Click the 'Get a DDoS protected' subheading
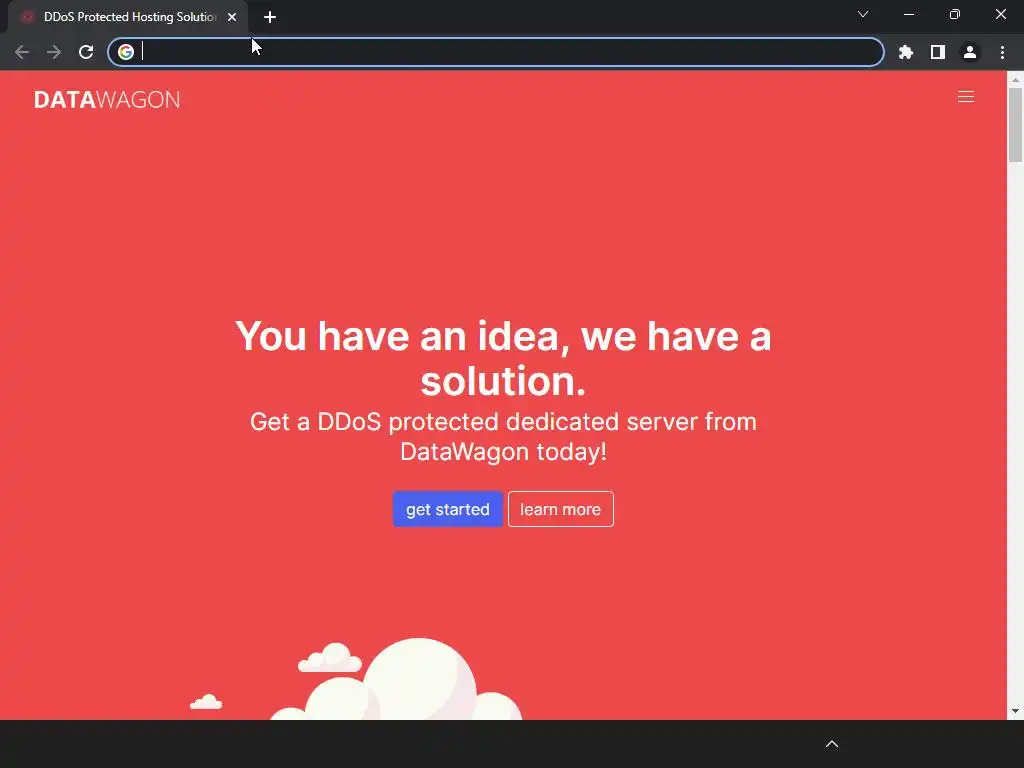Image resolution: width=1024 pixels, height=768 pixels. (x=503, y=436)
